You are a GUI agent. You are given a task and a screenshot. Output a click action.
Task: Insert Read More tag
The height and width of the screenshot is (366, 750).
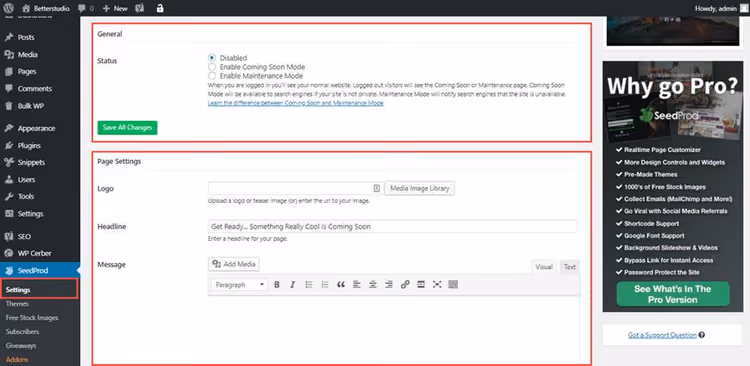coord(421,285)
